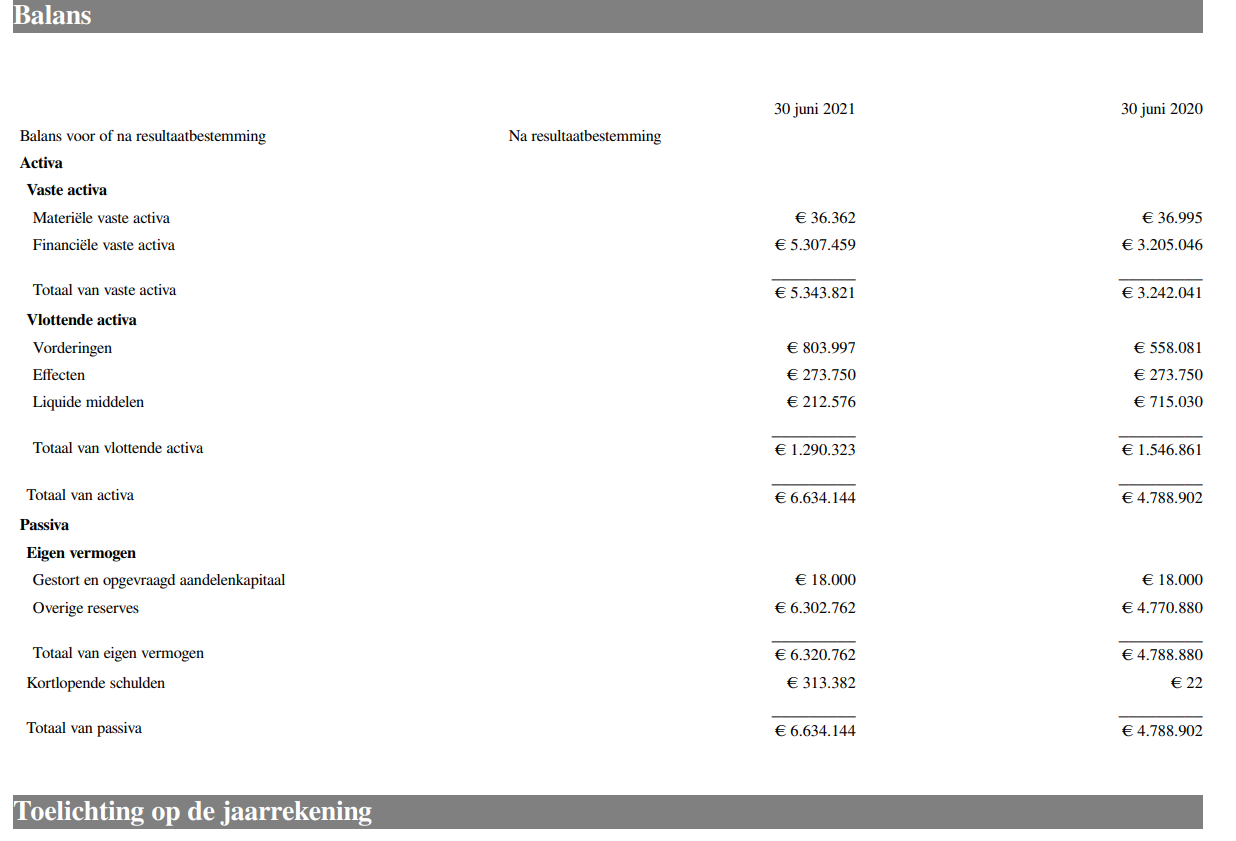Click "Balans voor of na resultaatbestemming" label

143,136
